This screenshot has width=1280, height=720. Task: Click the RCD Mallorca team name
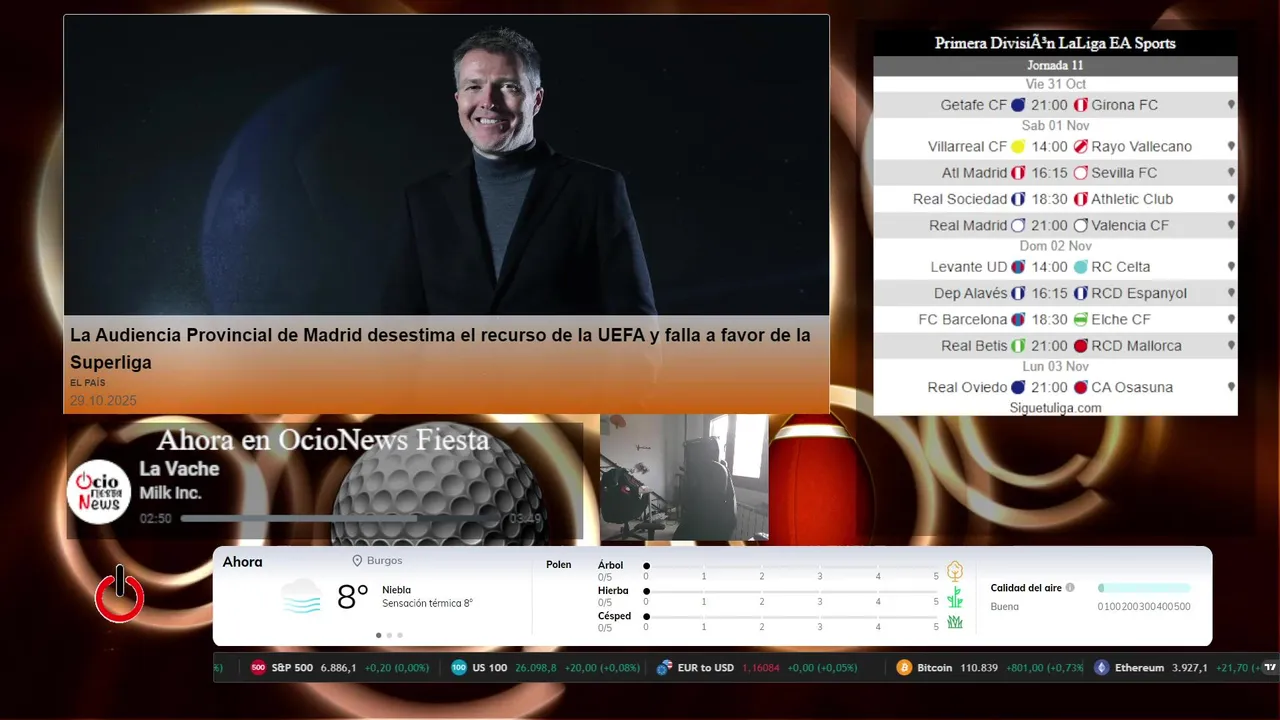click(1136, 346)
